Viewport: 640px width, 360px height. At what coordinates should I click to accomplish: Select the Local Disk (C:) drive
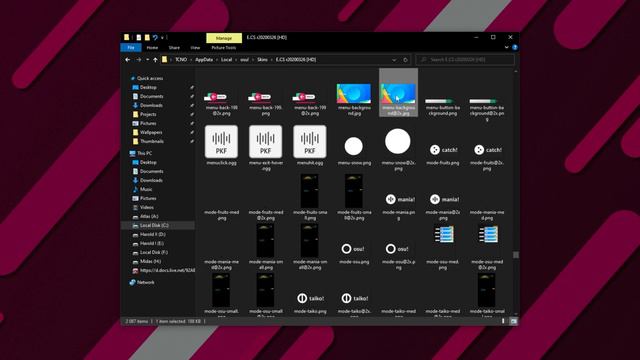point(154,225)
